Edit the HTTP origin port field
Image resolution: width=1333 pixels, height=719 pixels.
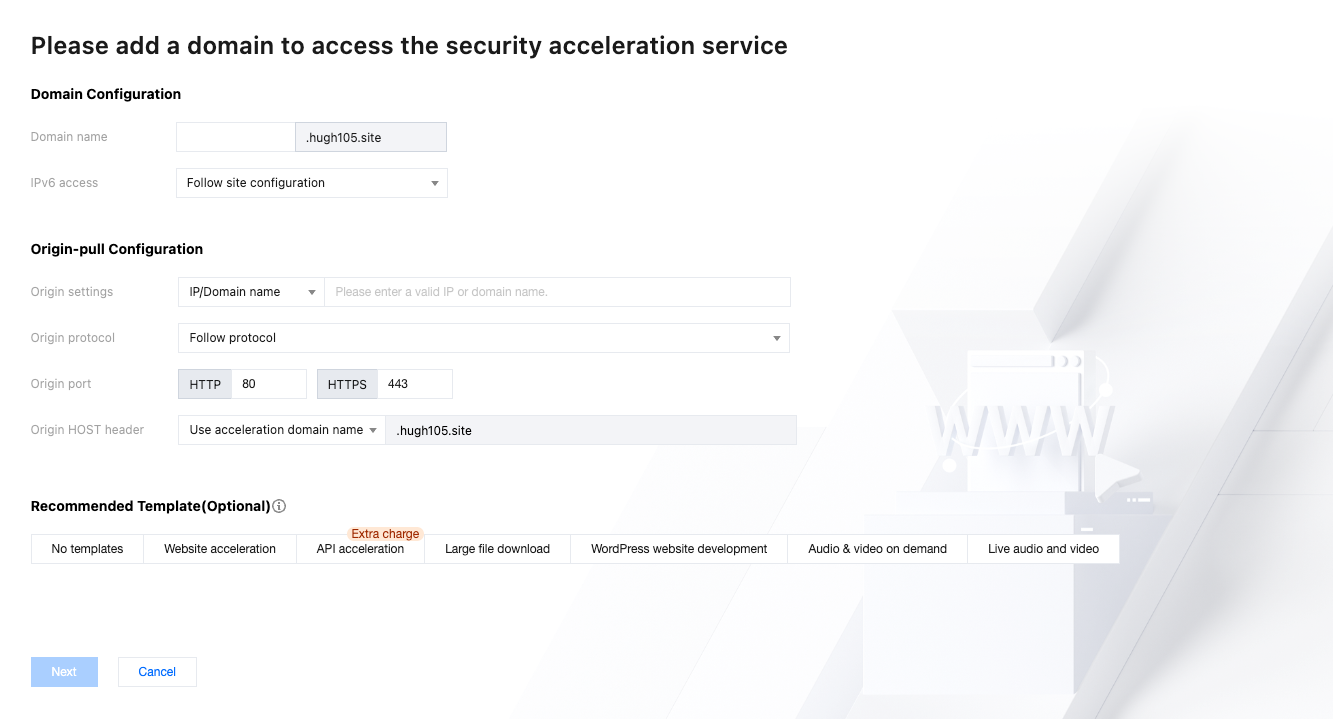268,384
